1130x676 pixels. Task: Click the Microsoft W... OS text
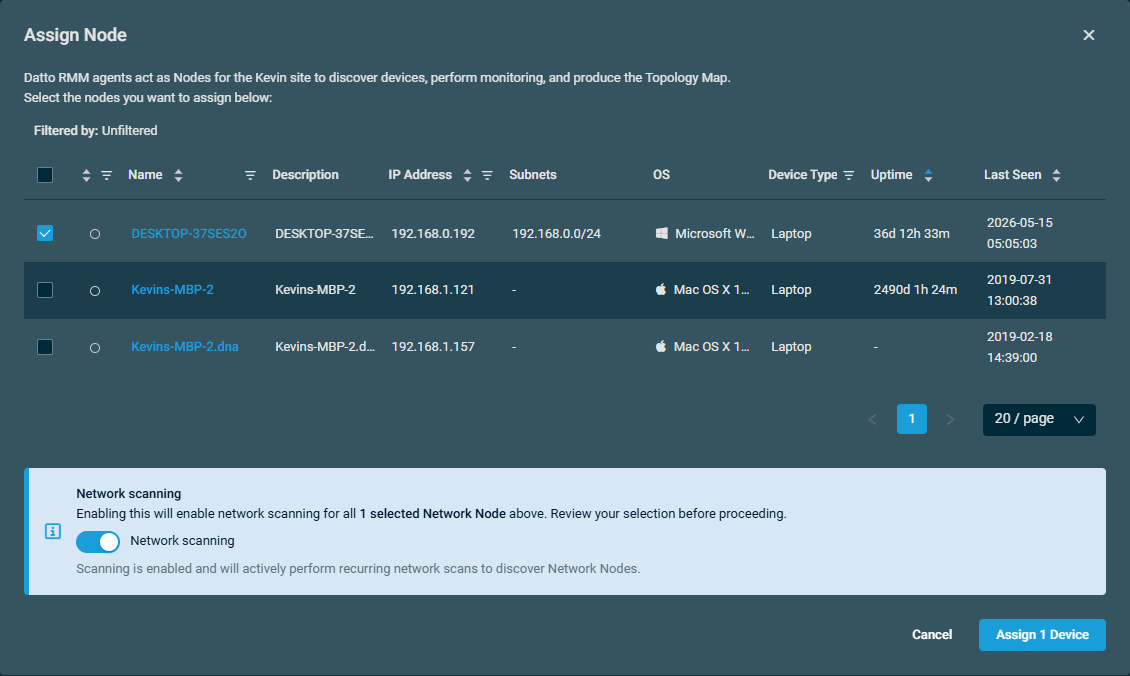[x=715, y=234]
